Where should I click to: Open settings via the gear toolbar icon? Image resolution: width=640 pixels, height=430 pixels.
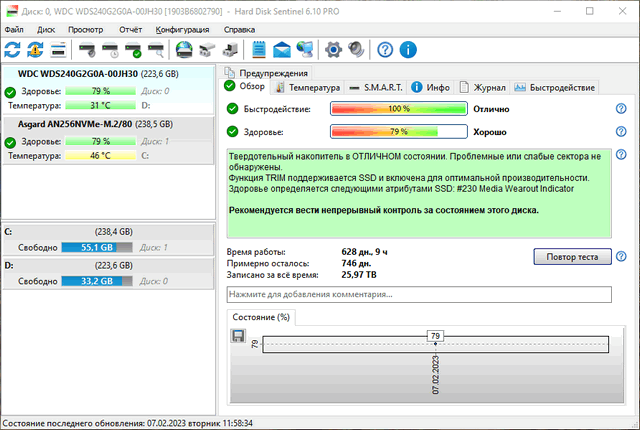pyautogui.click(x=334, y=50)
